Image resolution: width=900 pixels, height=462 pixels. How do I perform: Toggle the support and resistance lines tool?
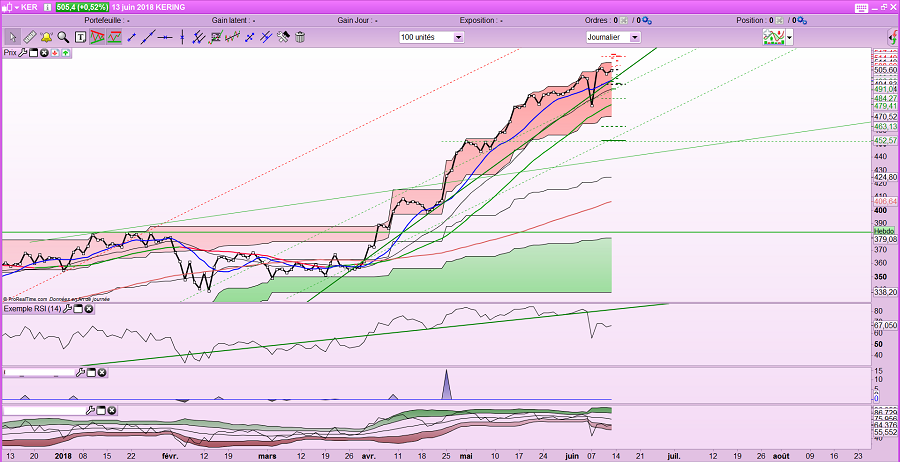coord(114,37)
